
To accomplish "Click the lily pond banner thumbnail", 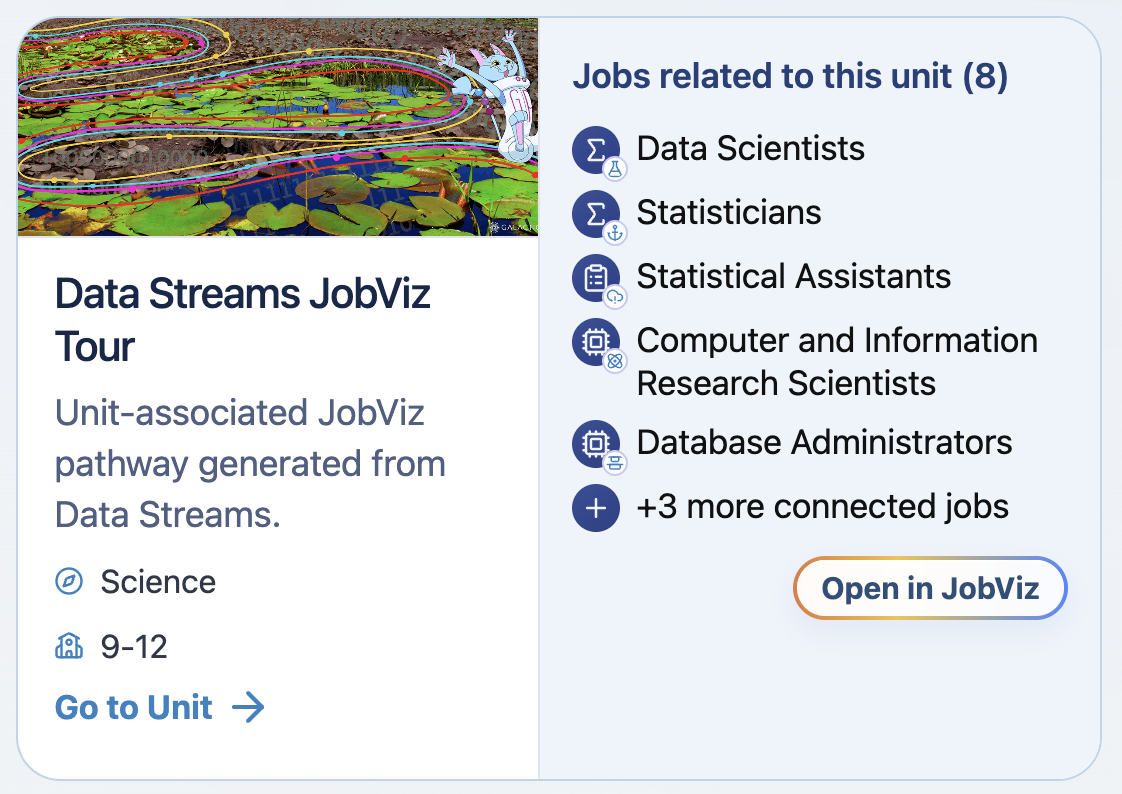I will coord(278,127).
